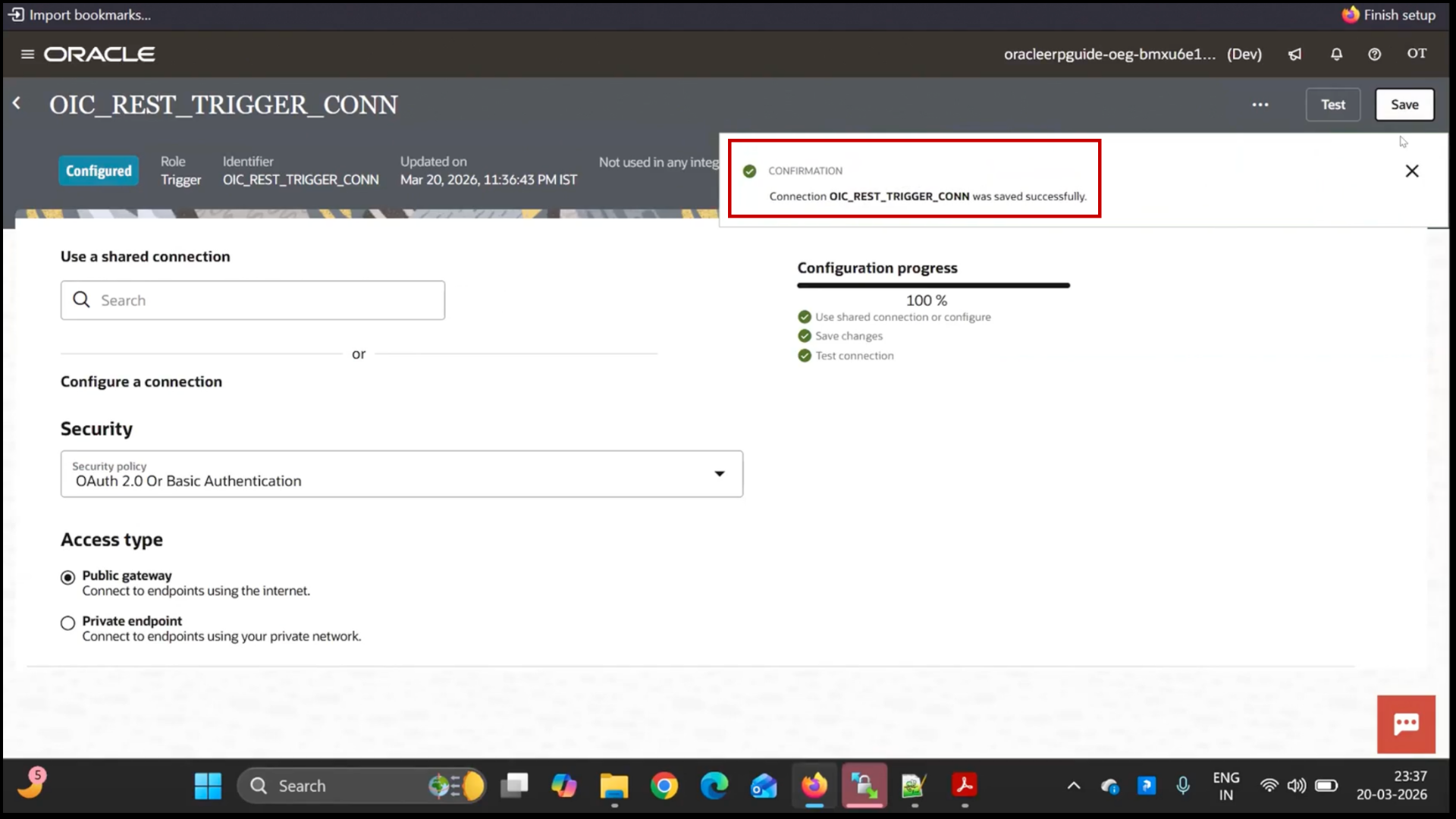Click the battery status tray icon
This screenshot has width=1456, height=819.
pos(1326,786)
